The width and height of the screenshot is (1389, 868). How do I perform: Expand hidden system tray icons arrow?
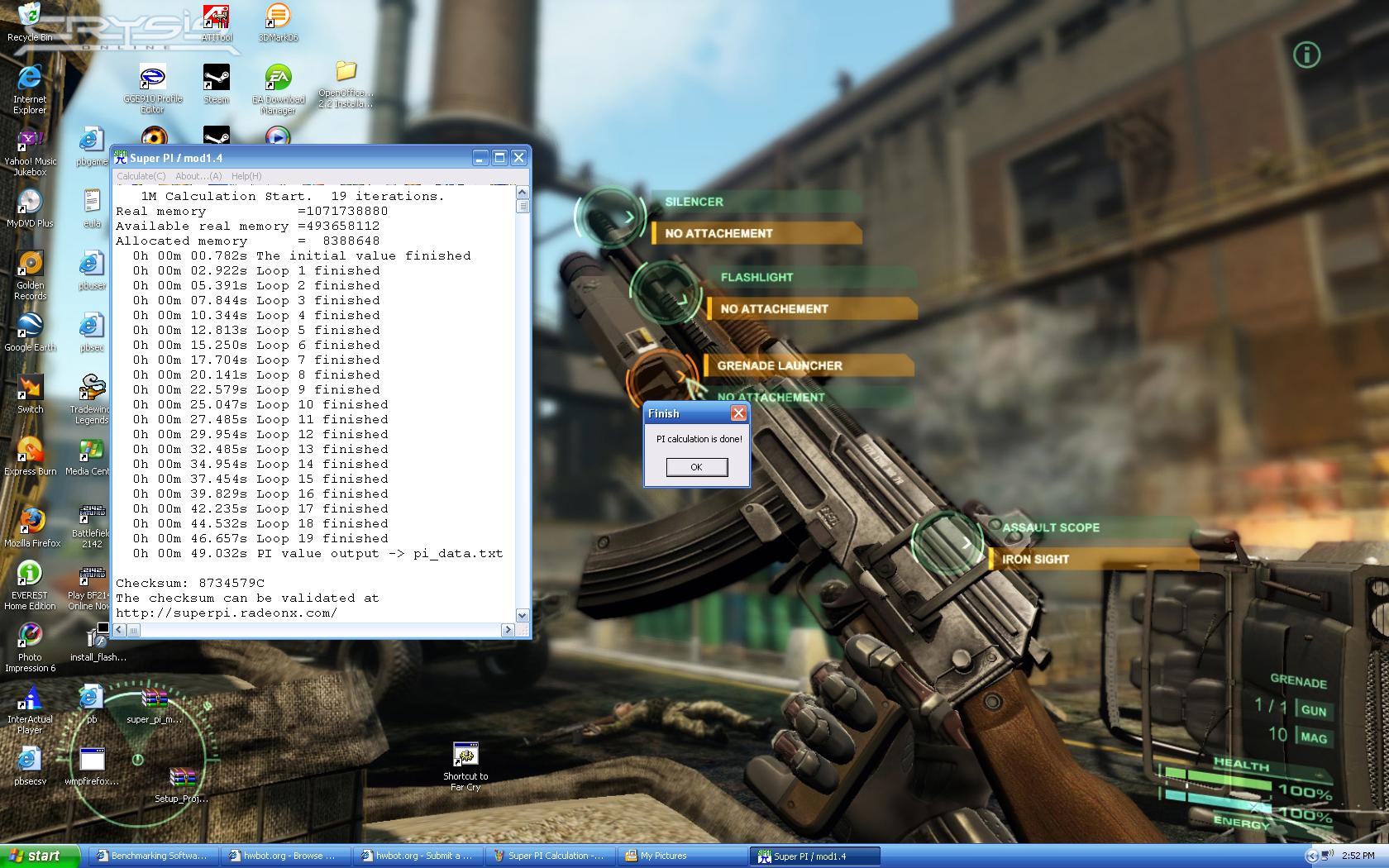coord(1311,856)
